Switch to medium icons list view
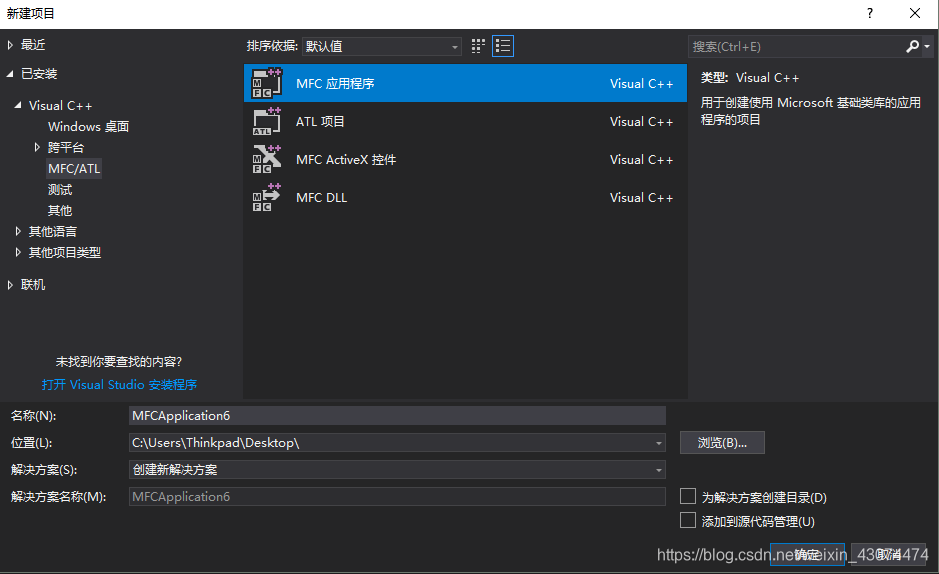 503,46
